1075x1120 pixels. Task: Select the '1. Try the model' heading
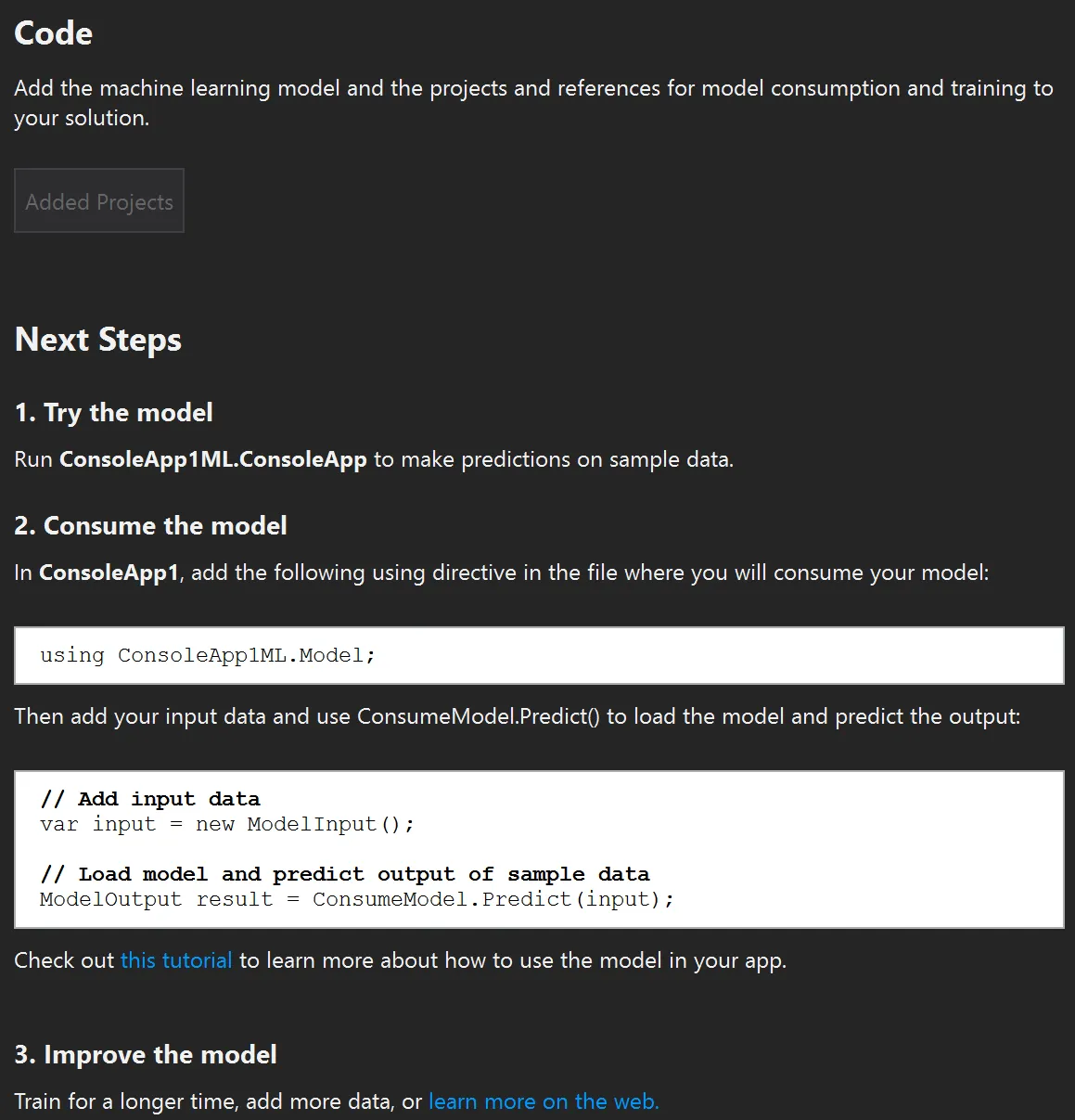pyautogui.click(x=114, y=412)
